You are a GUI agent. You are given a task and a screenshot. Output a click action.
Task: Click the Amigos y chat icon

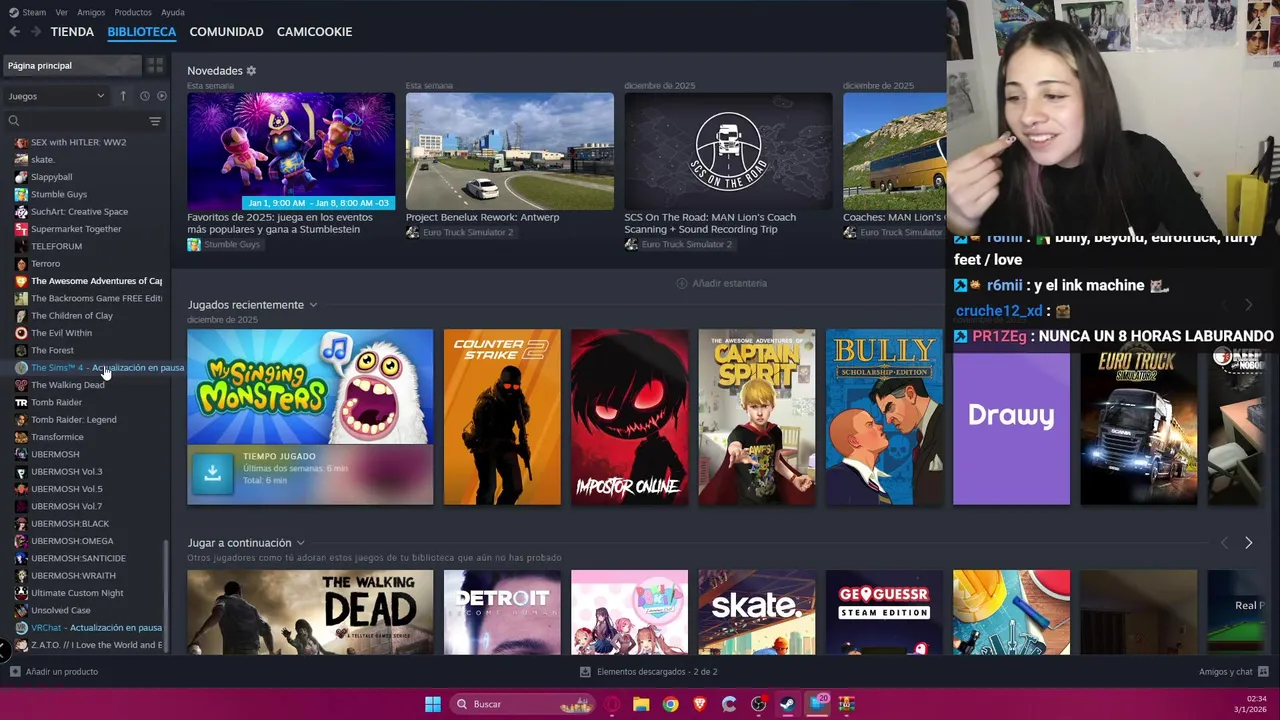(1263, 672)
